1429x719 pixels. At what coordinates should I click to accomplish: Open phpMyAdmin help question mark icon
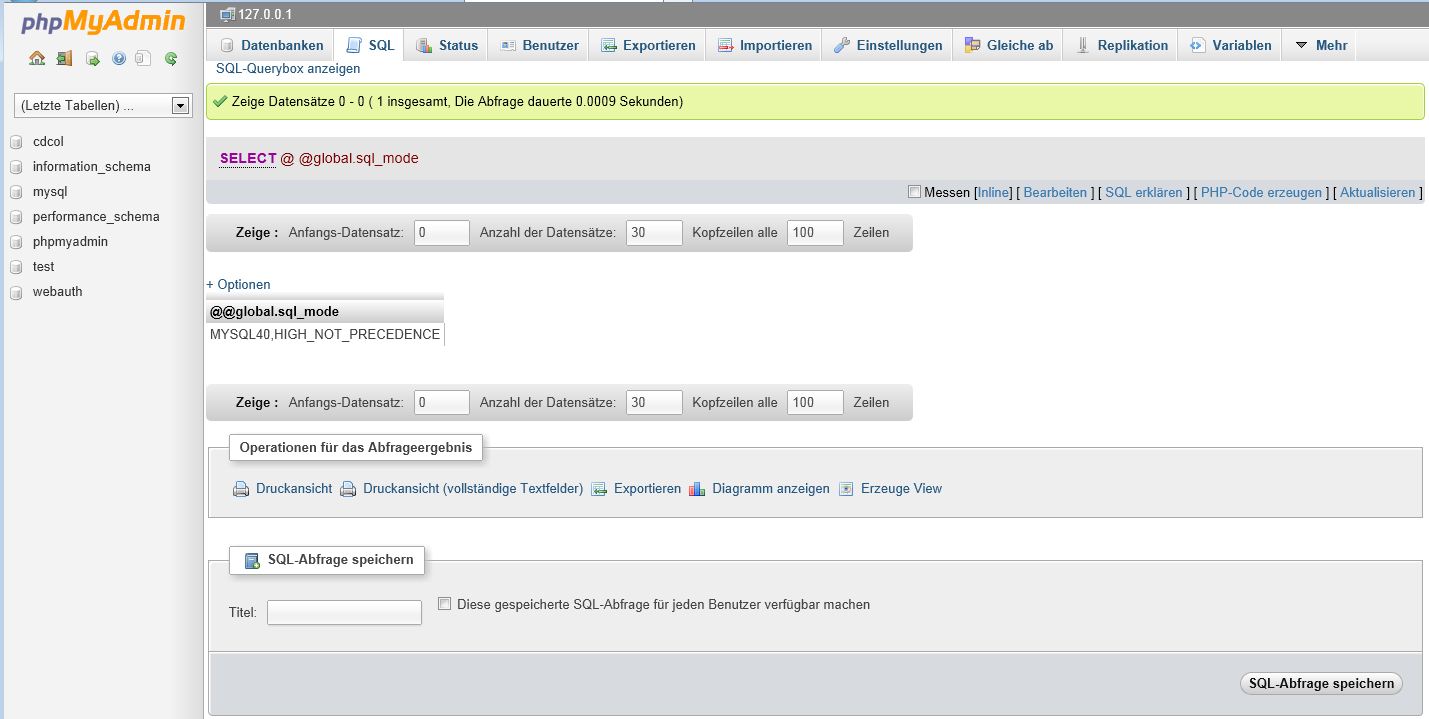coord(119,59)
